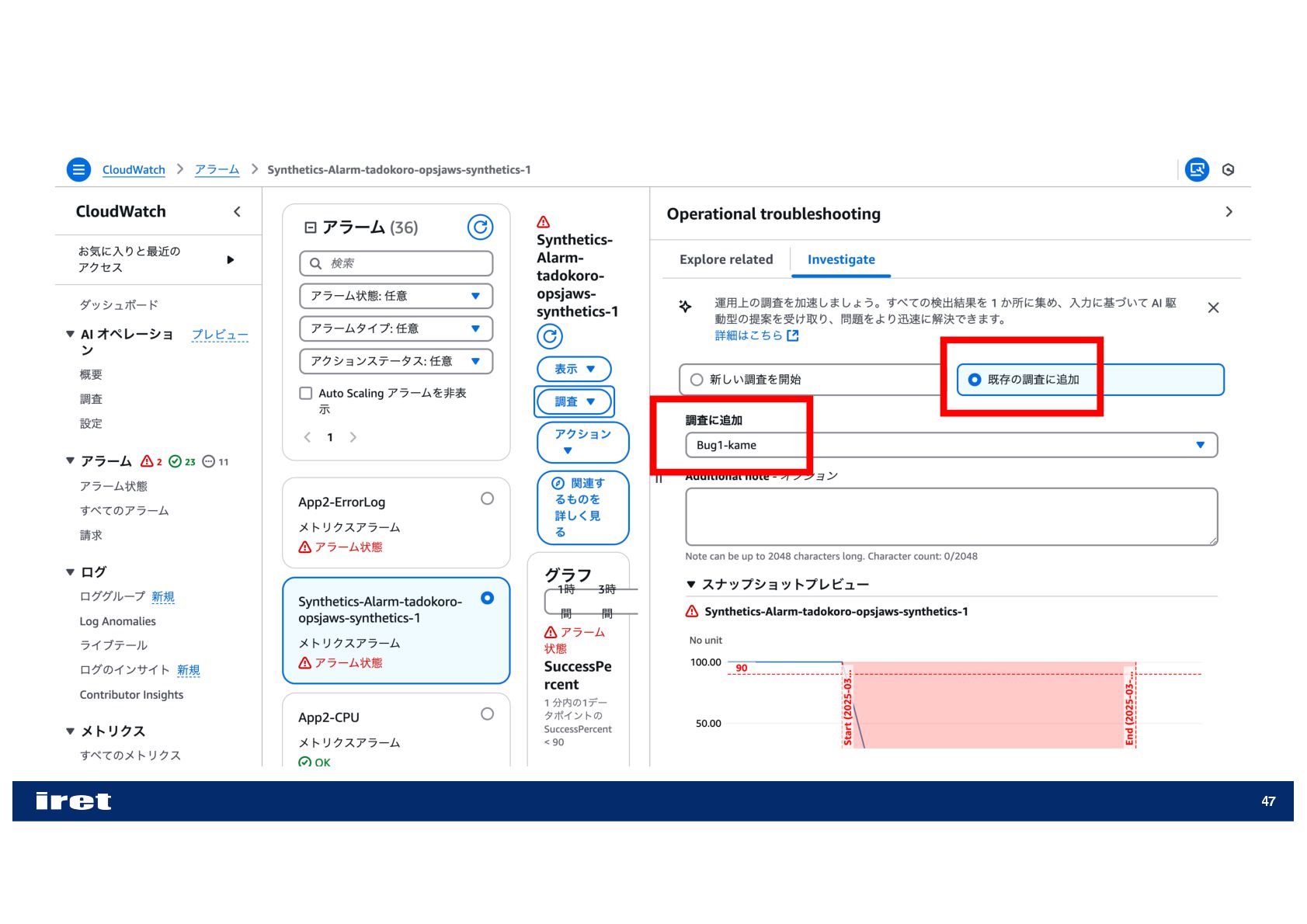Screen dimensions: 1307x924
Task: Click the OK count check icon in sidebar
Action: tap(175, 461)
